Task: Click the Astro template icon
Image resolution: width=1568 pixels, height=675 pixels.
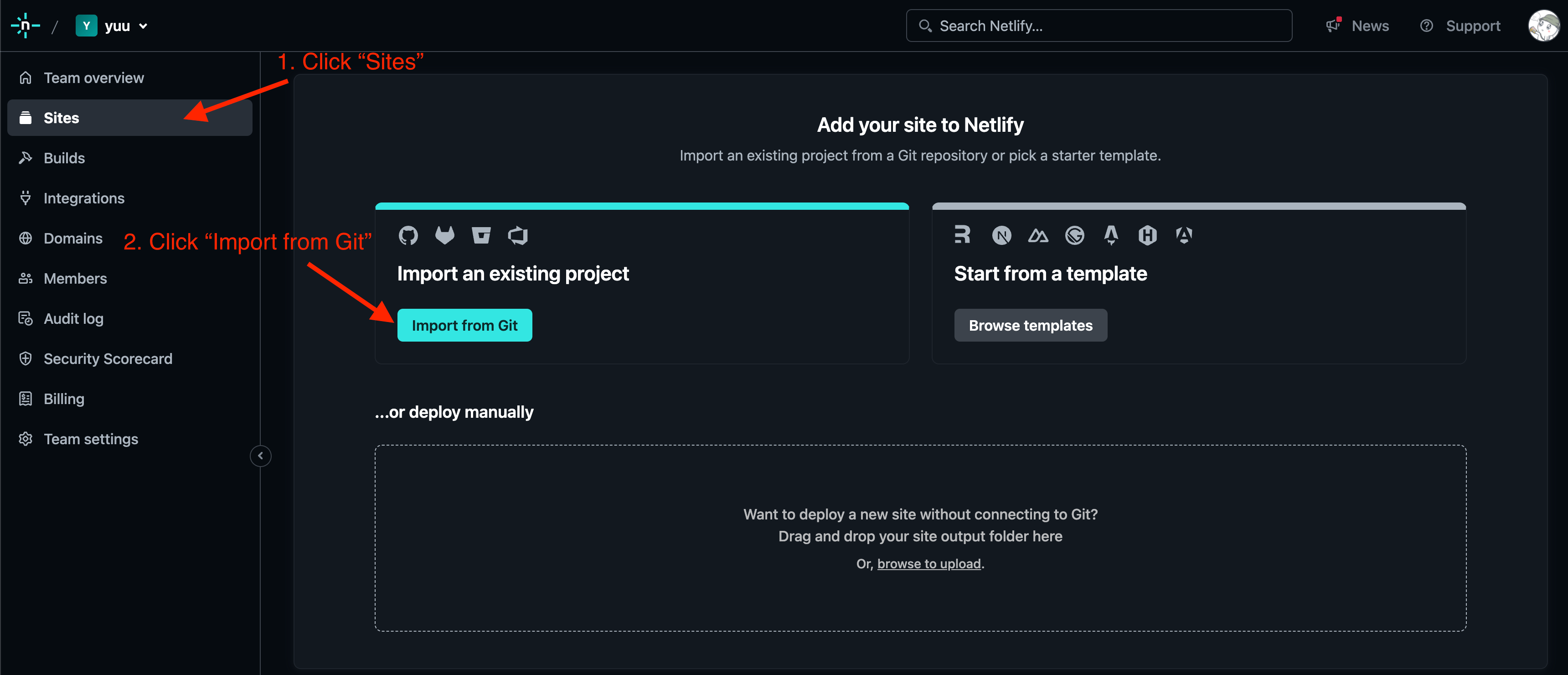Action: pos(1111,235)
